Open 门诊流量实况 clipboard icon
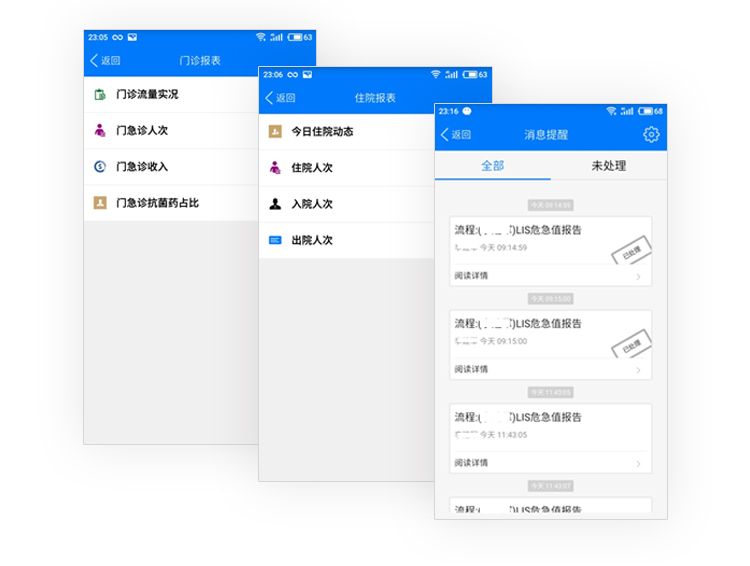This screenshot has height=566, width=750. click(x=99, y=94)
